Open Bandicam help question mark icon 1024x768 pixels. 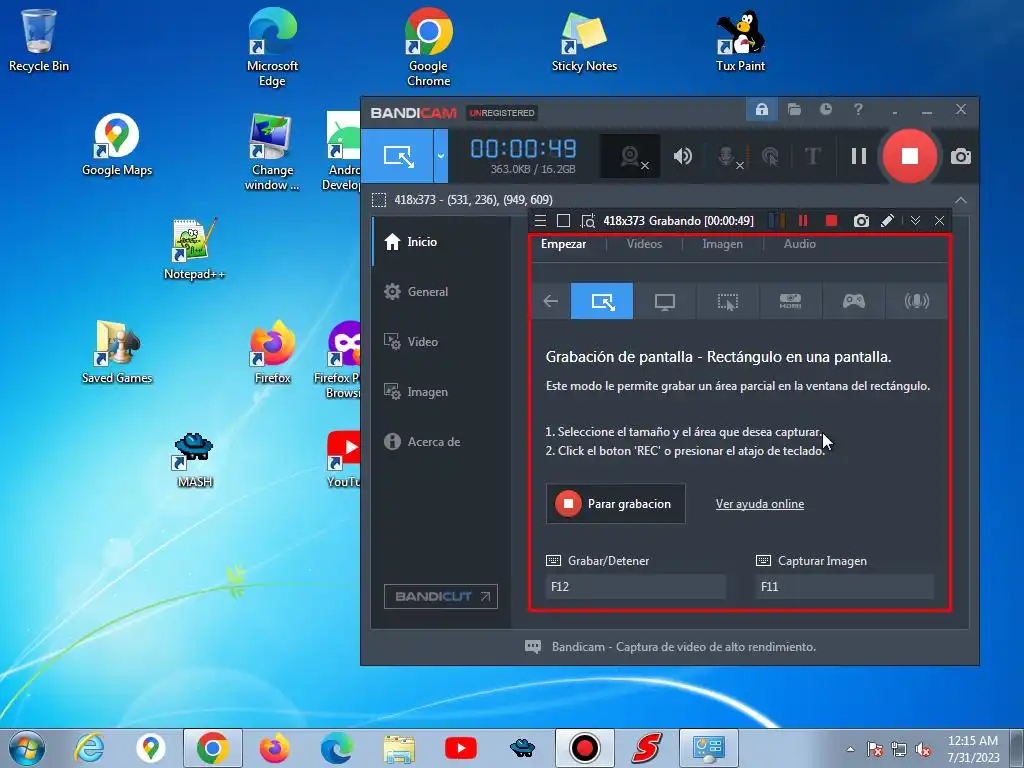click(858, 110)
